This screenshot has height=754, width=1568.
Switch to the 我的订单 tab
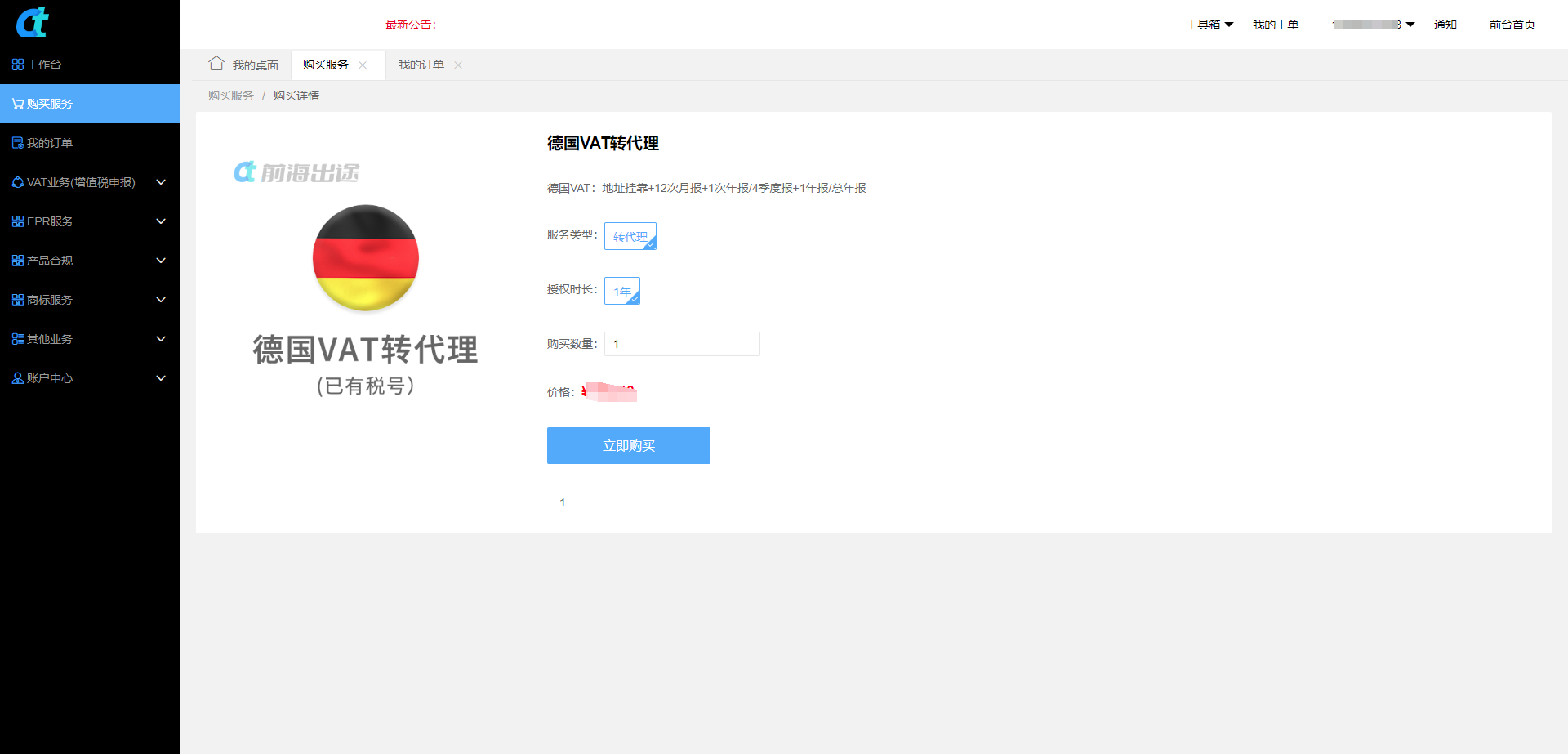click(x=421, y=65)
